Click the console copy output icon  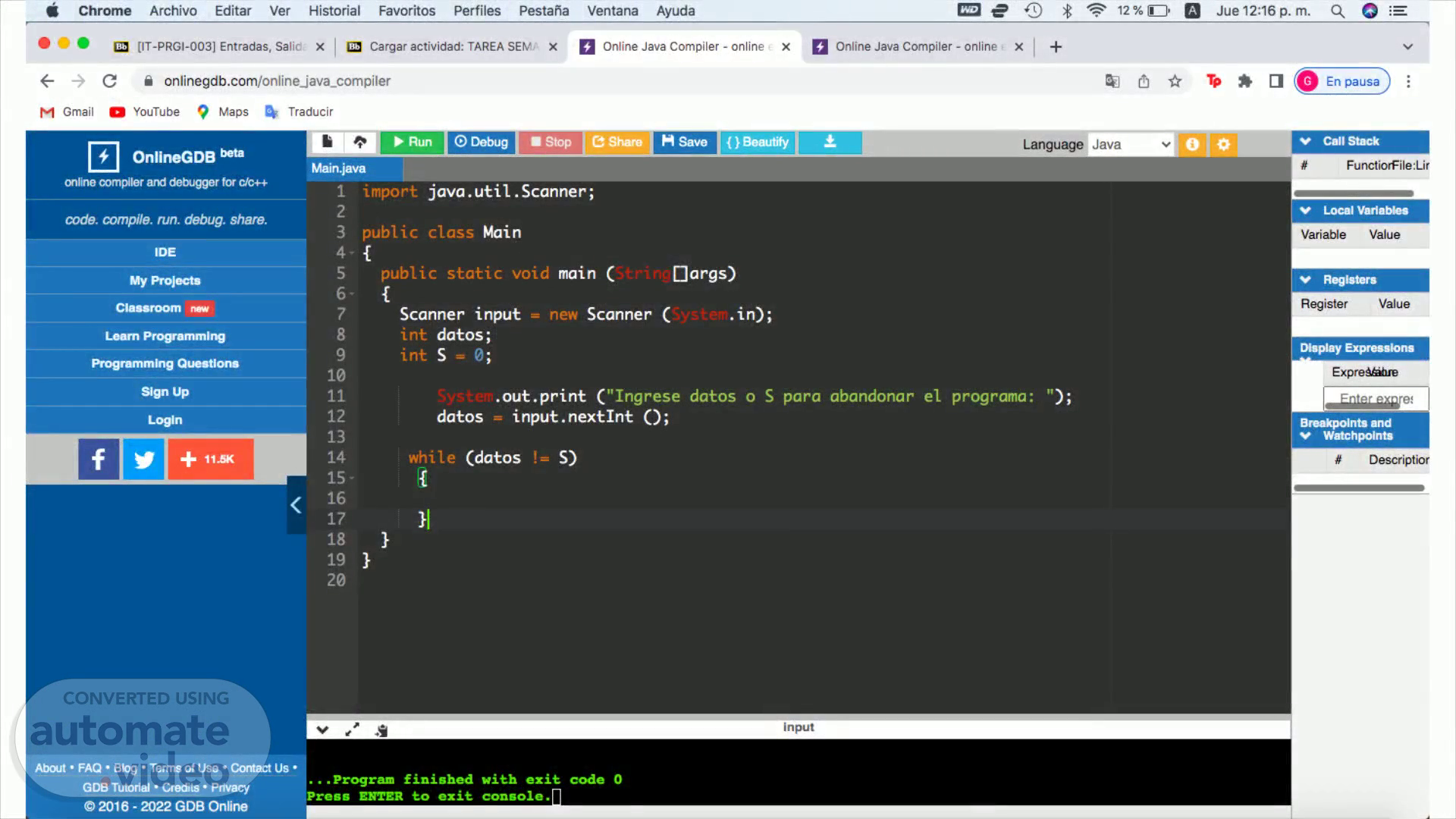point(381,730)
